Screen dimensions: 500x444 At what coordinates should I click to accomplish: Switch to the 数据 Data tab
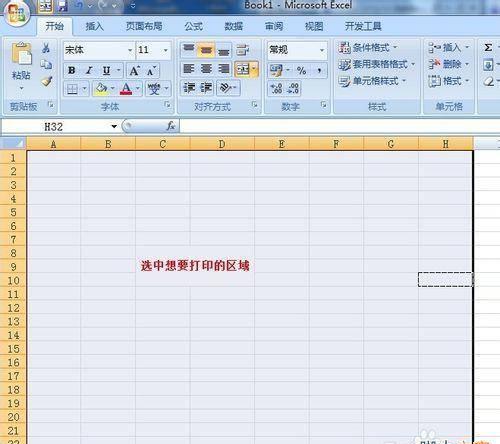tap(234, 26)
